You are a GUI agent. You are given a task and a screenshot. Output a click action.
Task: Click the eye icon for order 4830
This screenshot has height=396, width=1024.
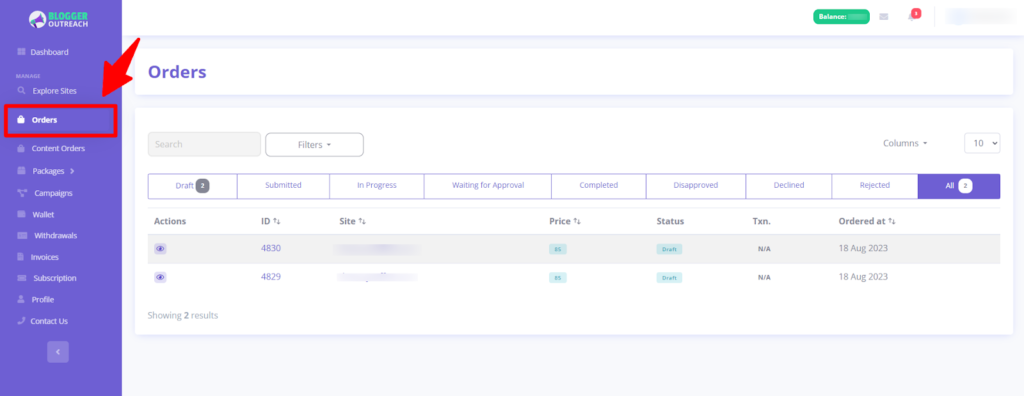(160, 249)
